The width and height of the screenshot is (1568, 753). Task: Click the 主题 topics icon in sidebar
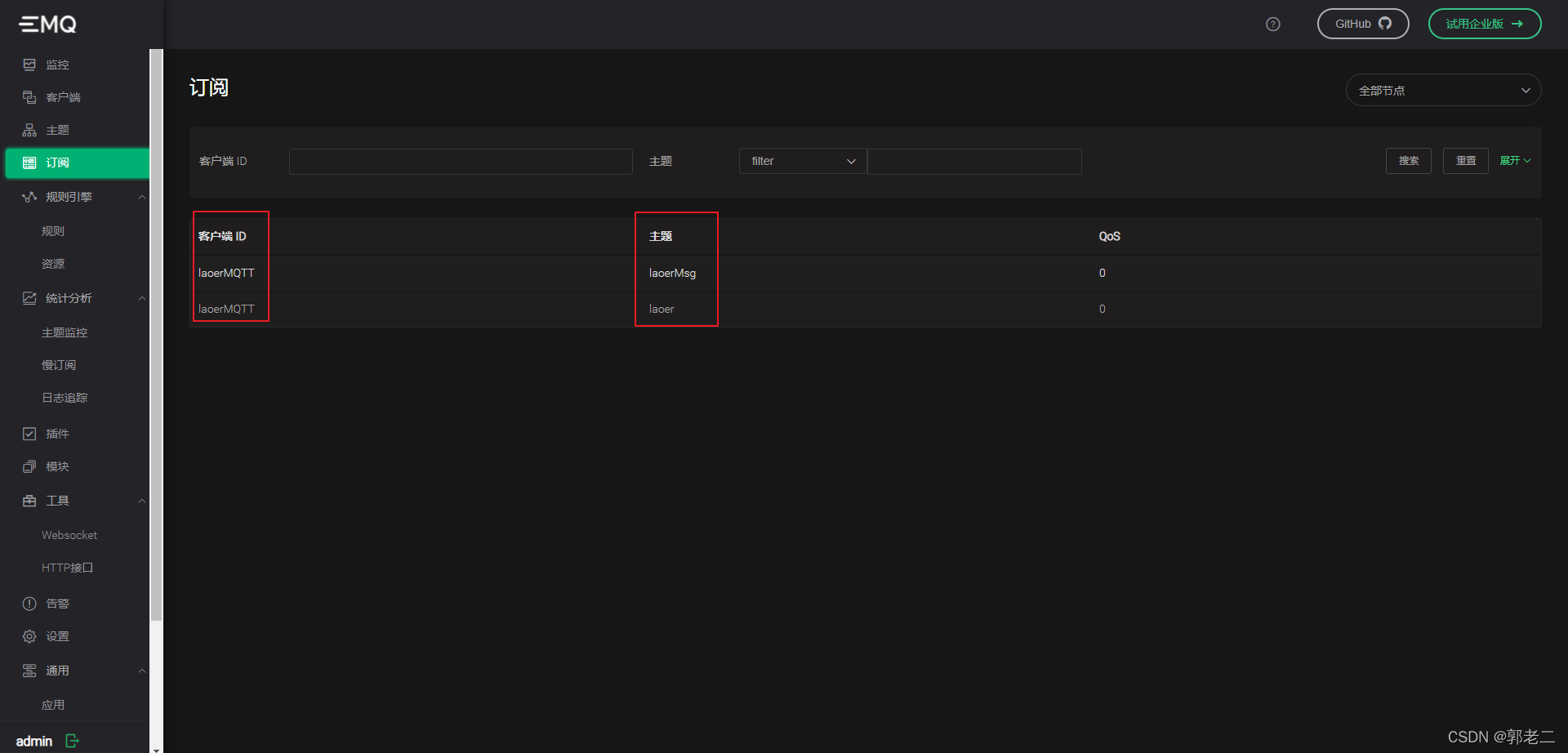point(29,130)
